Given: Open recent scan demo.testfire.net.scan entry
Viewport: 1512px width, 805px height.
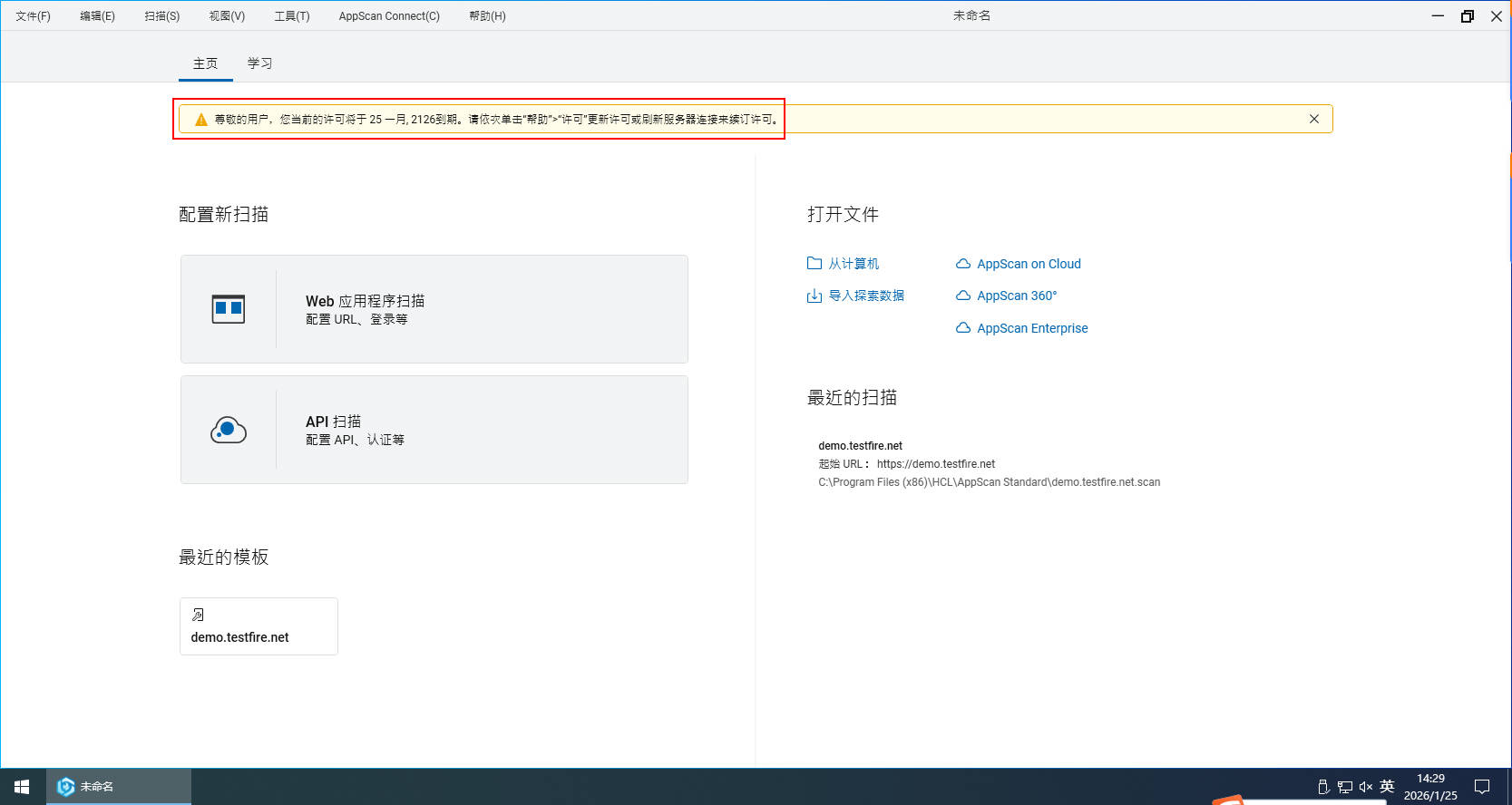Looking at the screenshot, I should click(989, 464).
